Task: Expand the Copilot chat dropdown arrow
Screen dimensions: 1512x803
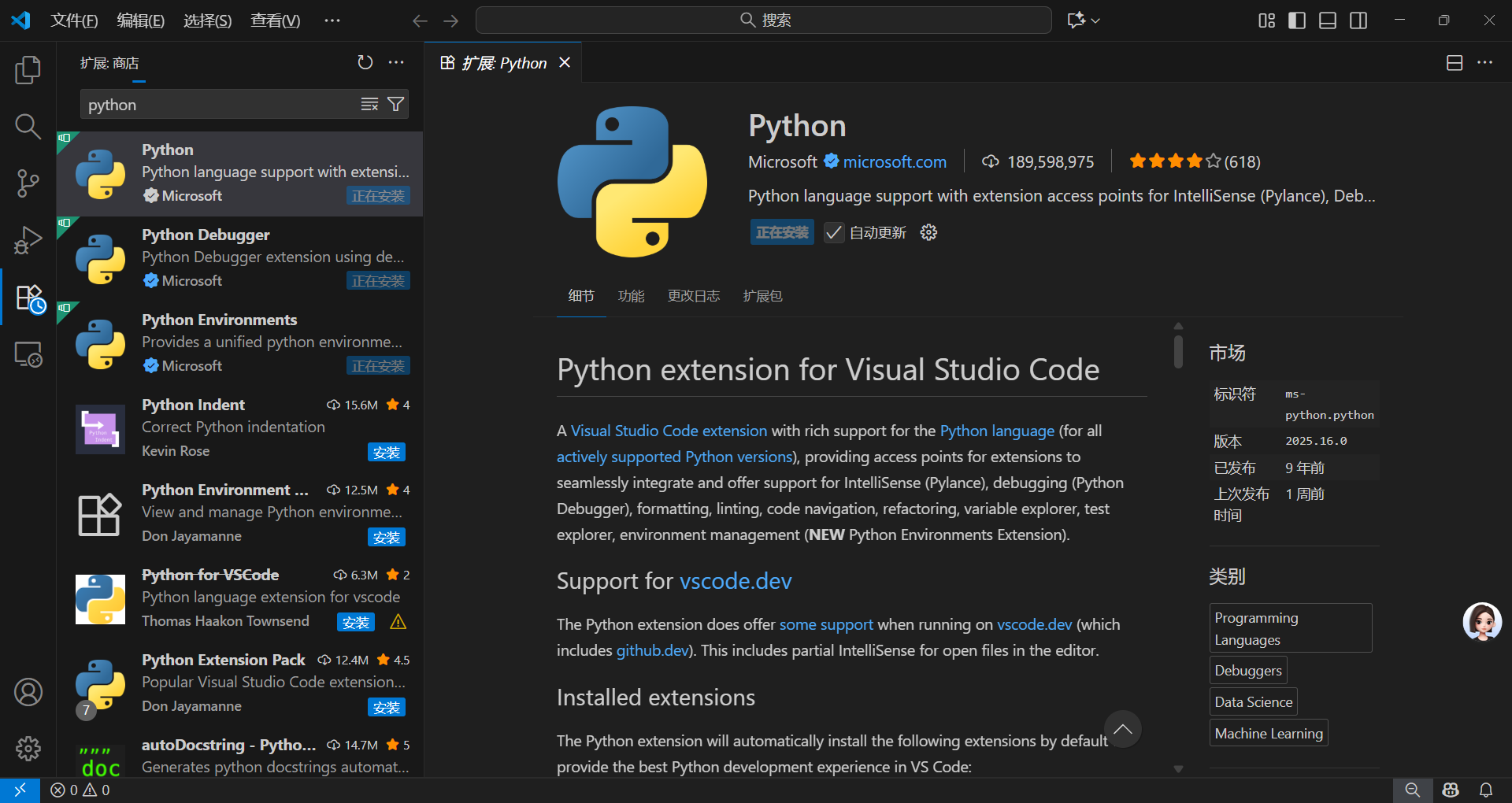Action: (x=1095, y=20)
